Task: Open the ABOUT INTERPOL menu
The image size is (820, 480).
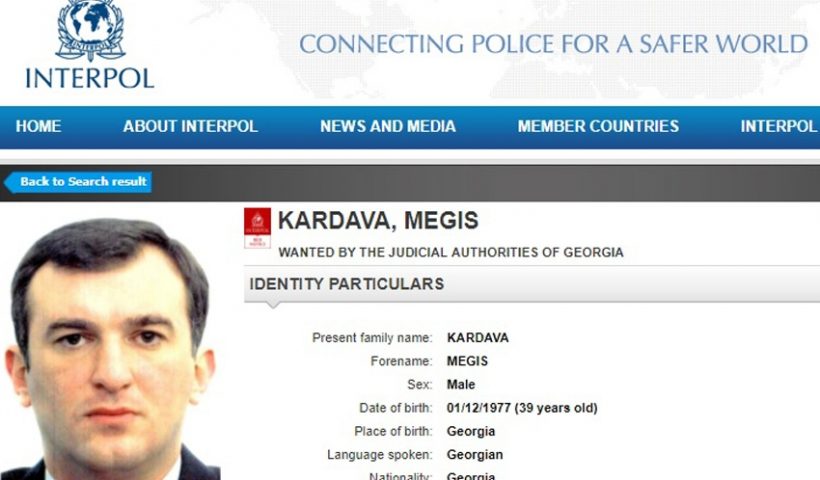Action: click(190, 127)
